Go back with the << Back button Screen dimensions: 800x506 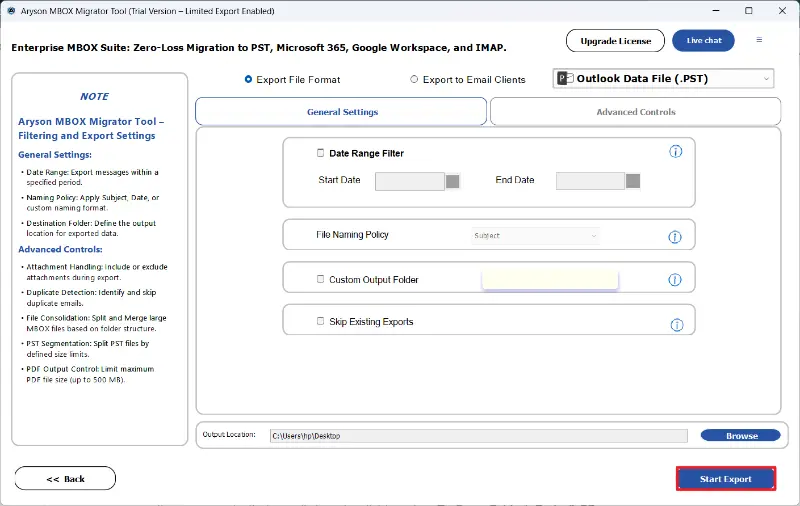tap(65, 479)
